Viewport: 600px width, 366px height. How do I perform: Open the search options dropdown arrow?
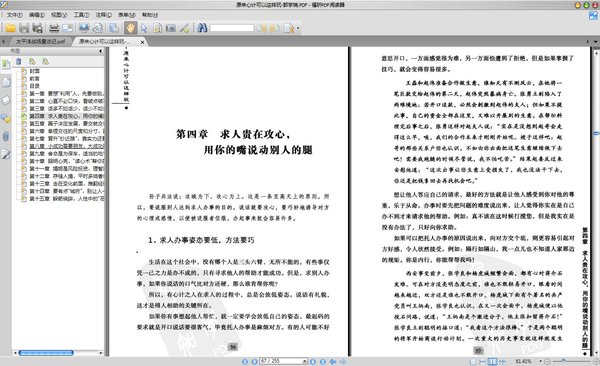point(298,28)
